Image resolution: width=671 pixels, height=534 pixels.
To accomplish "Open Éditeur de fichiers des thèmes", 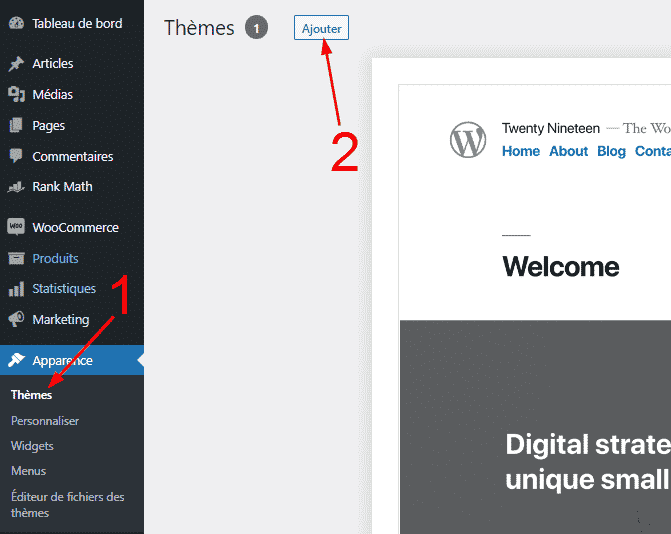I will pyautogui.click(x=67, y=504).
